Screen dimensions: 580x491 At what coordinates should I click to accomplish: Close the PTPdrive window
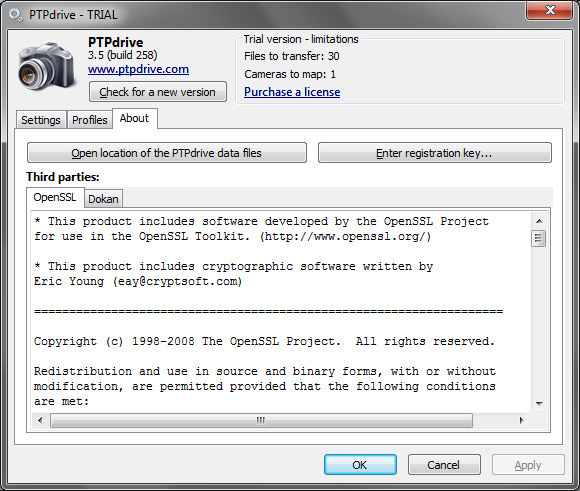[x=550, y=10]
